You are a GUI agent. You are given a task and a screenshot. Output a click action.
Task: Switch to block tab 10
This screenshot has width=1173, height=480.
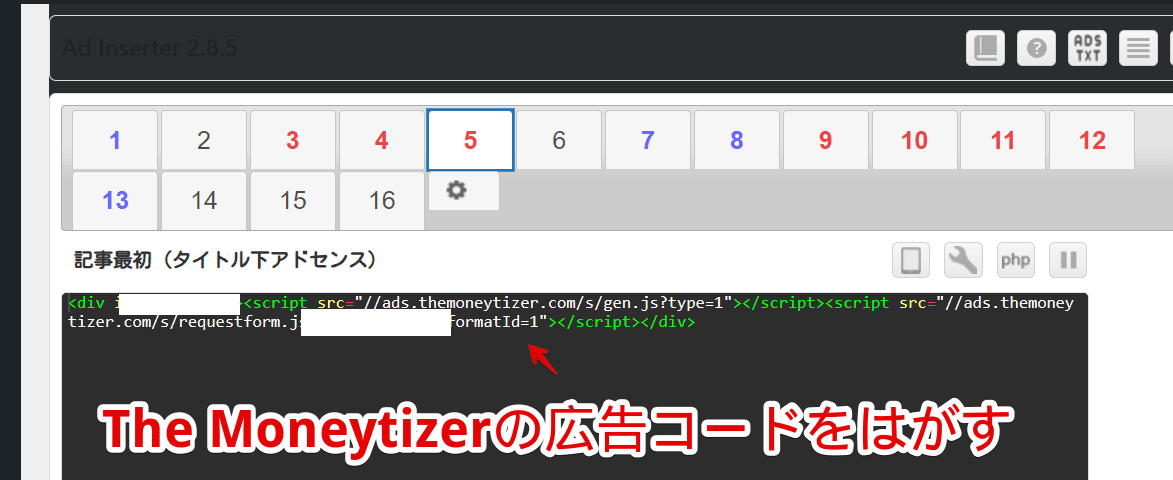coord(915,140)
